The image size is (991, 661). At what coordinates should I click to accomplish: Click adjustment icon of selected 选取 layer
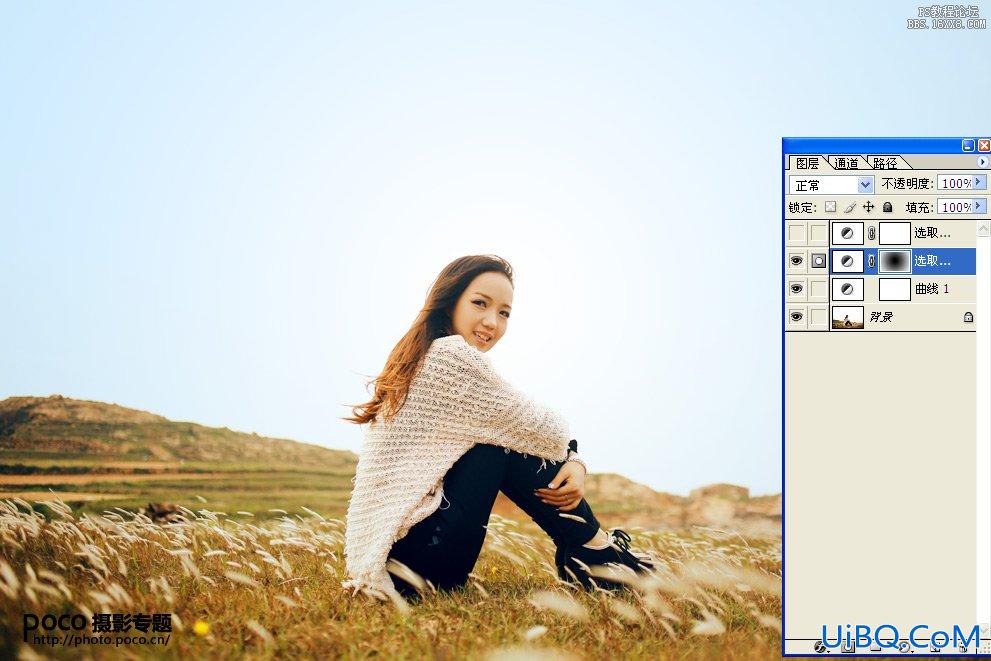click(x=848, y=261)
